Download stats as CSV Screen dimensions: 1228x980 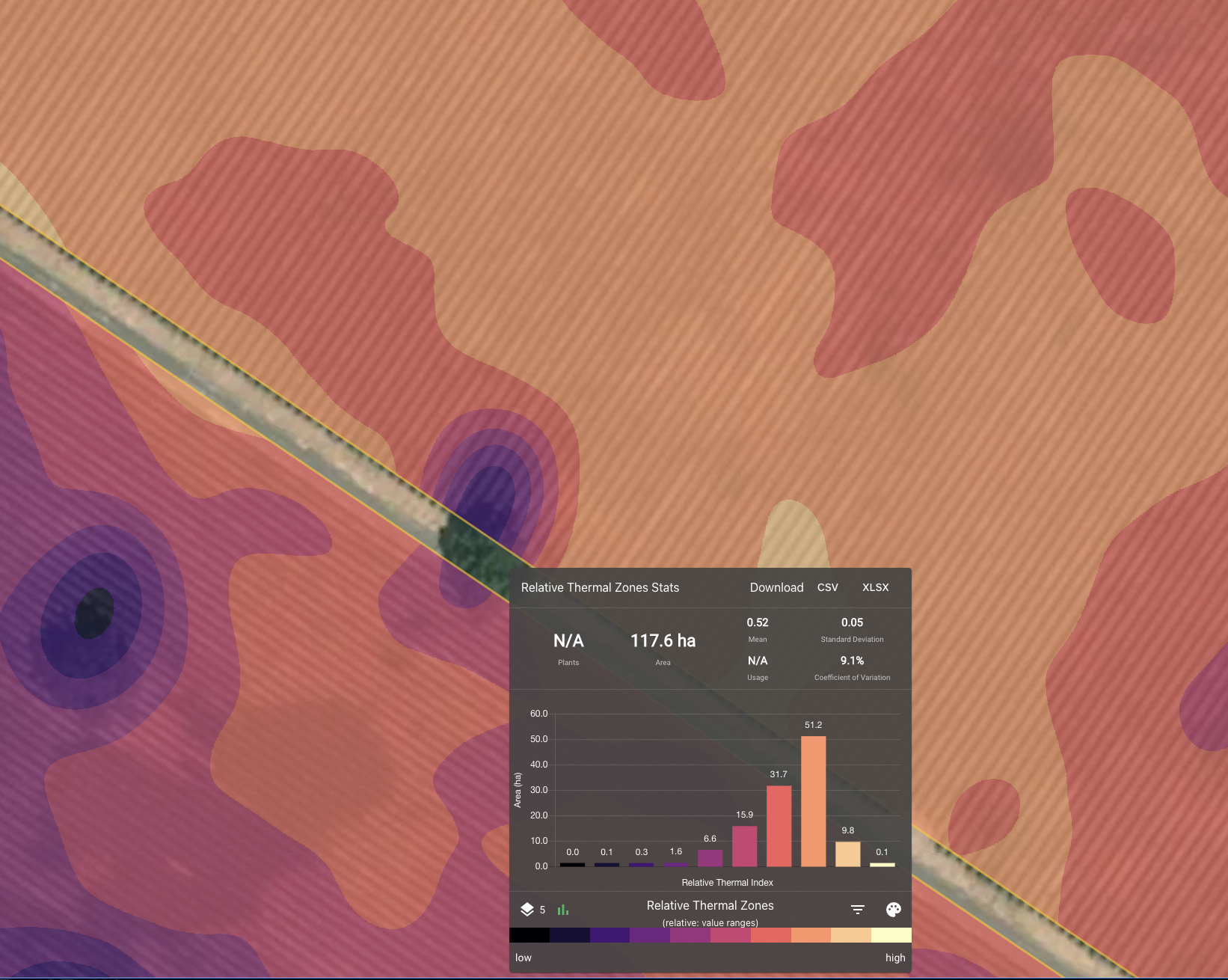(827, 588)
